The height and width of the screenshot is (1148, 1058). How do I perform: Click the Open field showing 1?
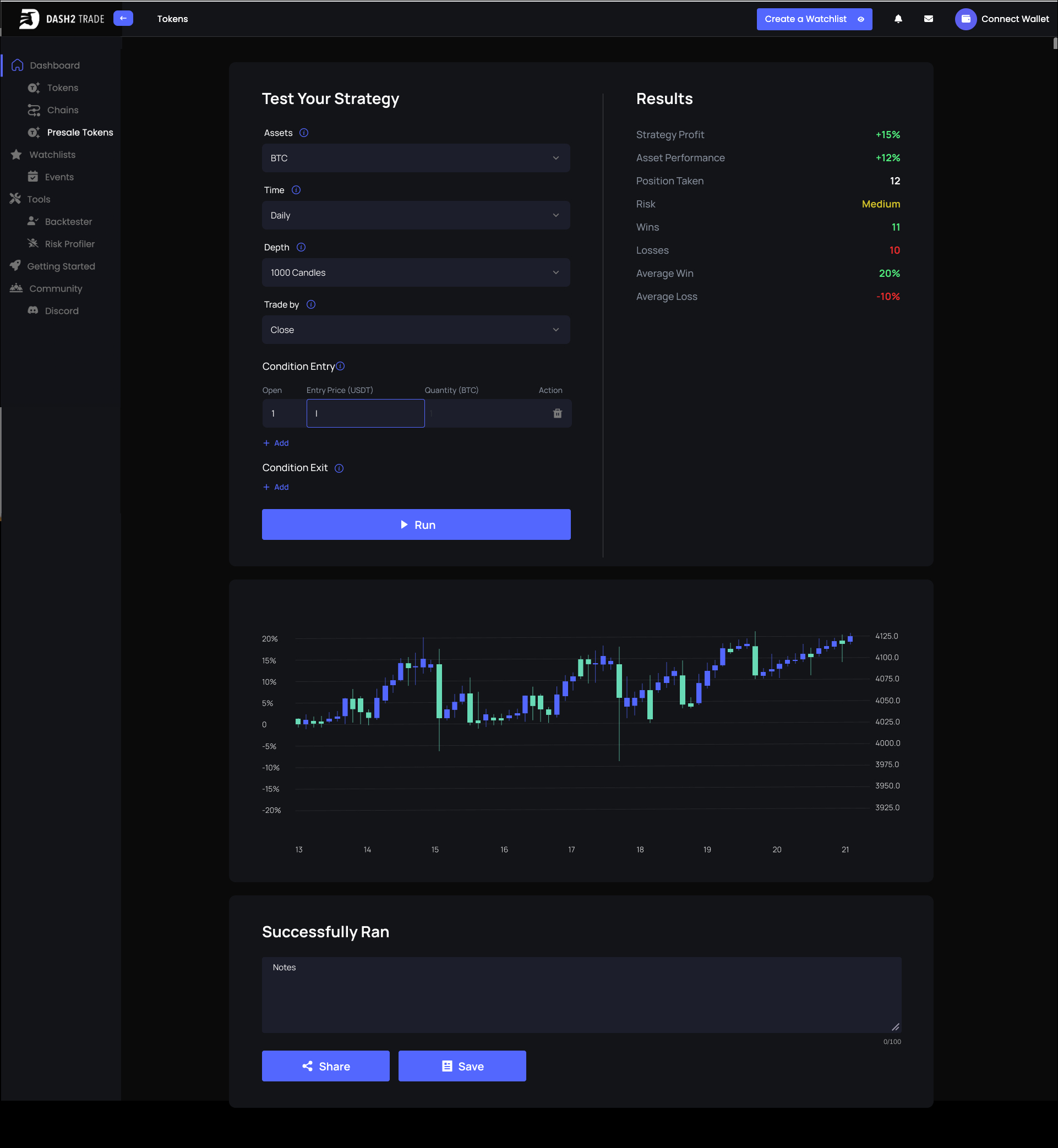click(x=284, y=413)
